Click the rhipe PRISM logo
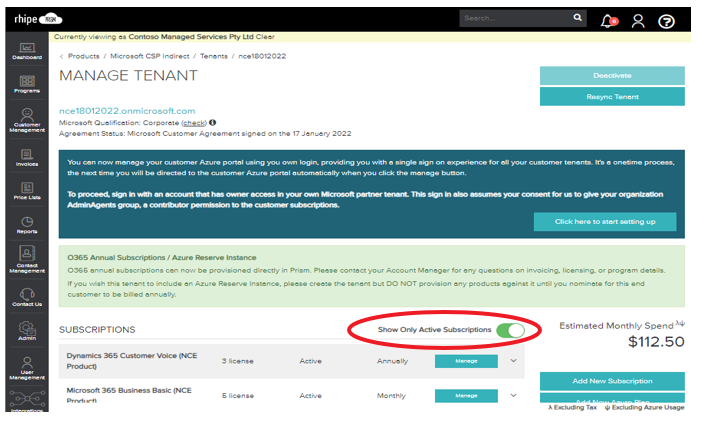 [38, 19]
